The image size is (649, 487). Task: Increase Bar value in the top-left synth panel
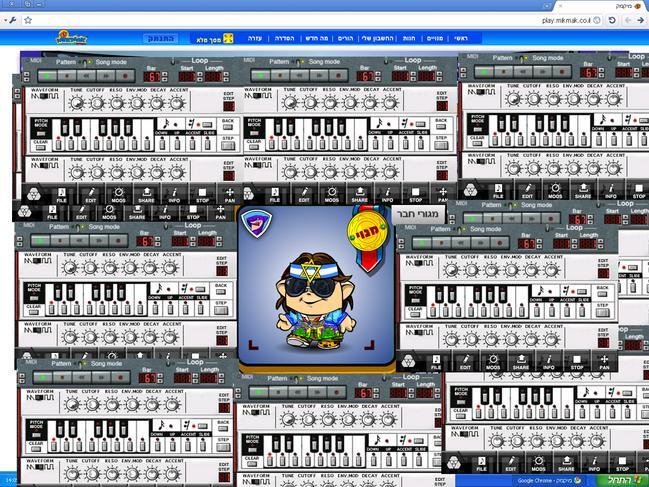[x=164, y=74]
